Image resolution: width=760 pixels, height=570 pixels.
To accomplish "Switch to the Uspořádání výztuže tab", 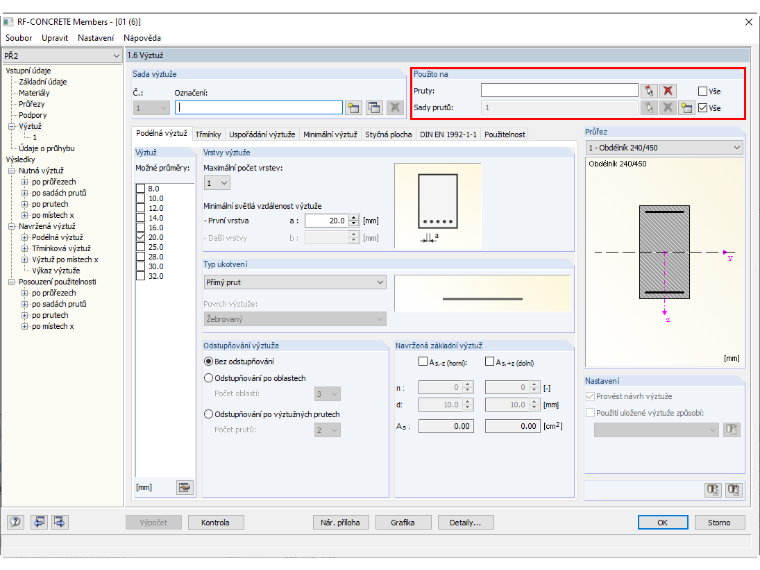I will coord(262,134).
